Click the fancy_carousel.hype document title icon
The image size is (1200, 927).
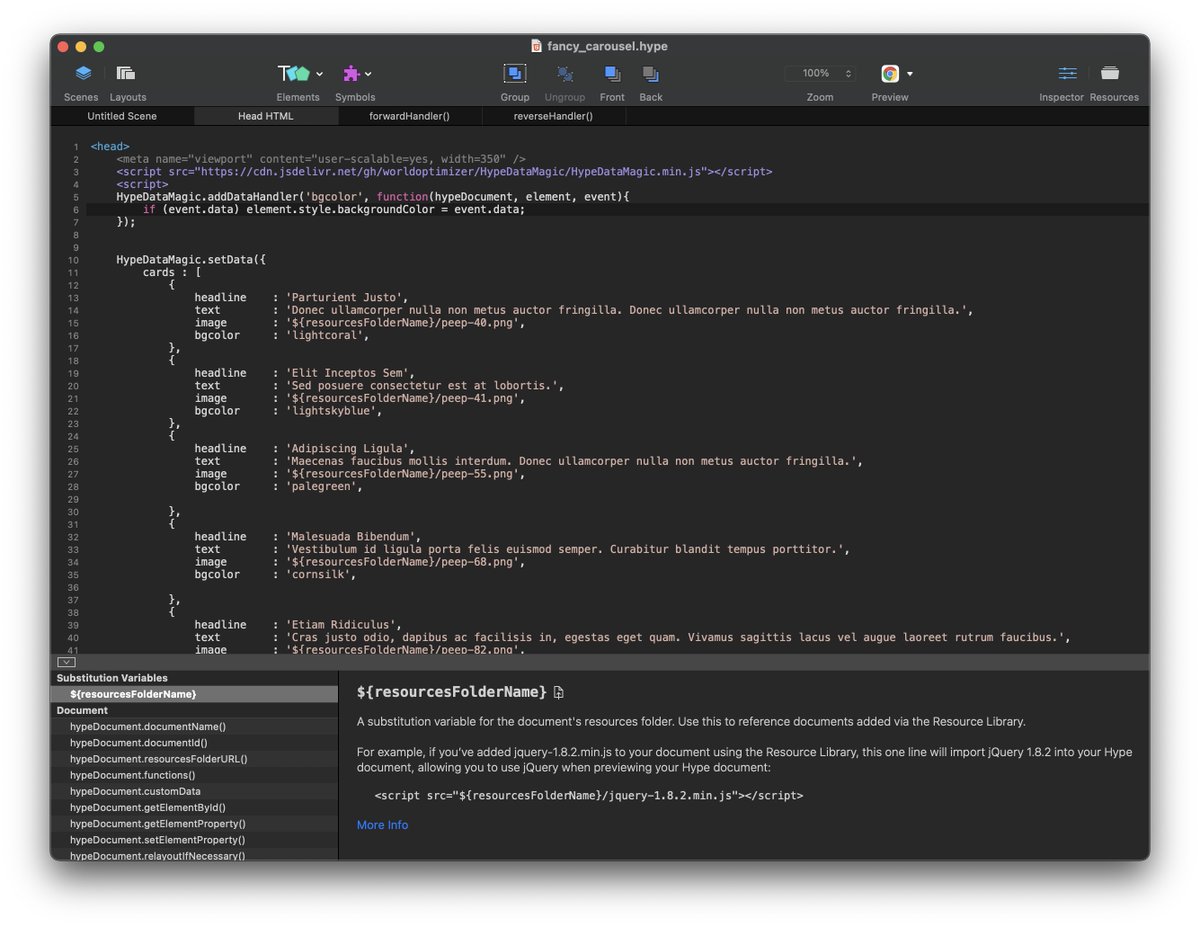(x=538, y=46)
